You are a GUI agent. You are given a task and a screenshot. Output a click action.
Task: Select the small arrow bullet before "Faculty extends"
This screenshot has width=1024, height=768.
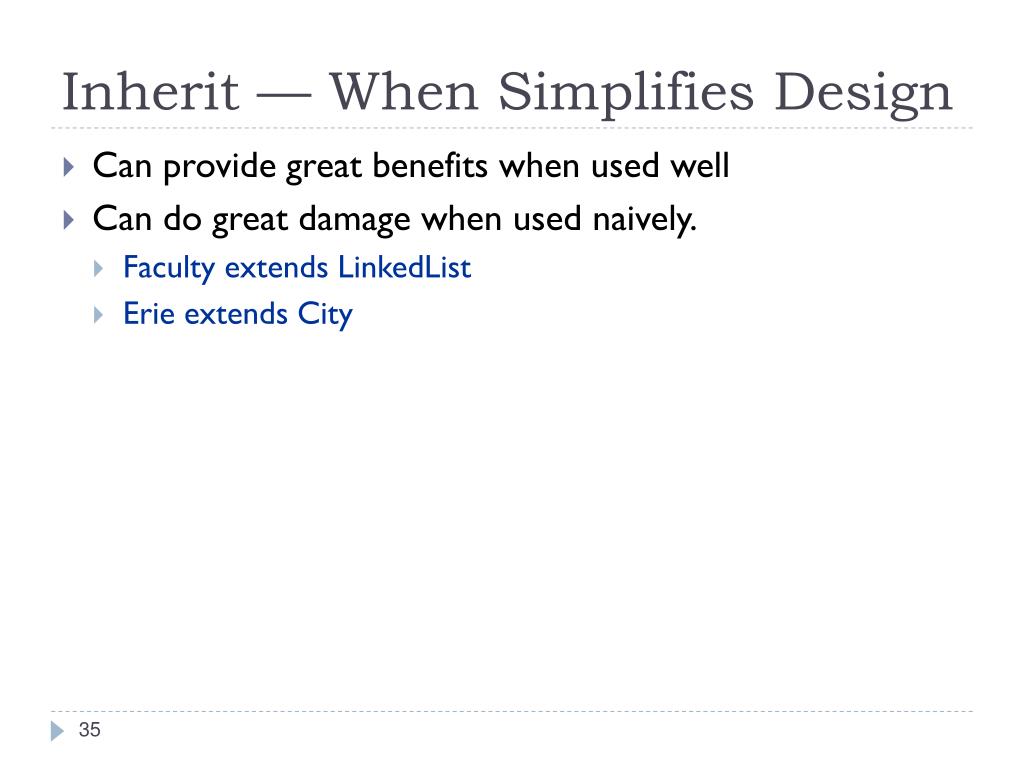pos(99,268)
